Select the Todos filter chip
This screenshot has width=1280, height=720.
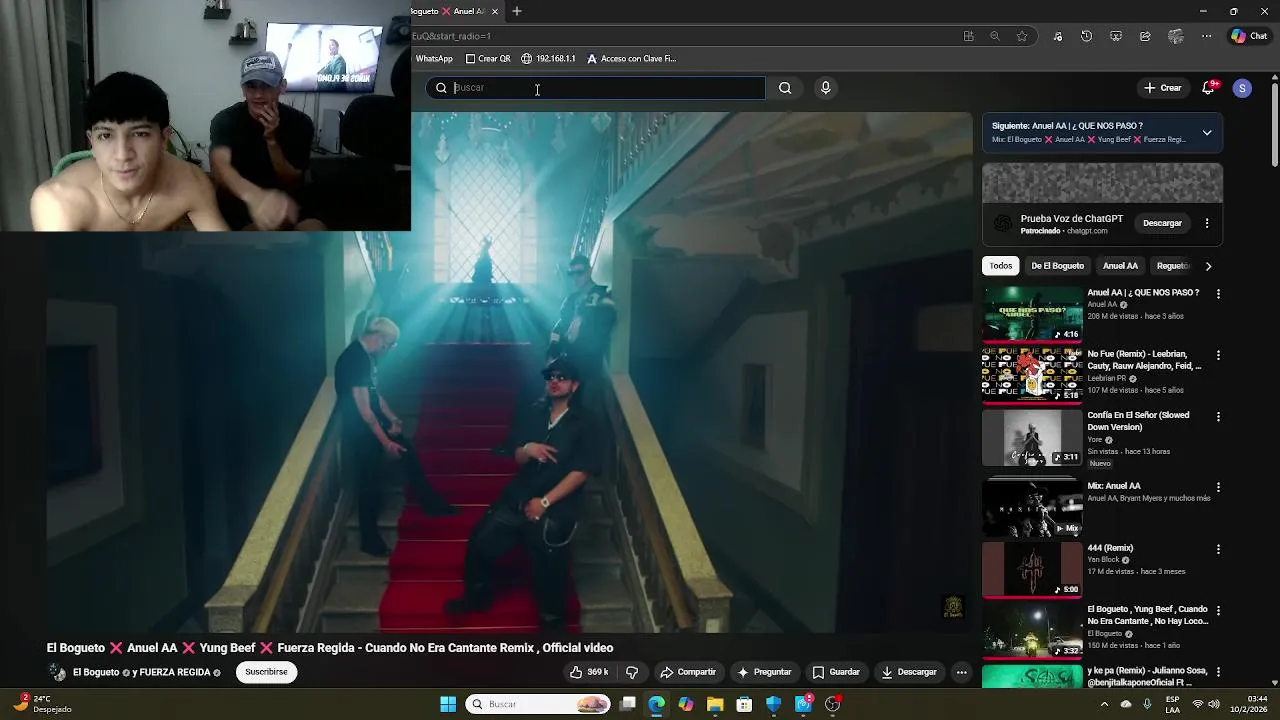click(x=1000, y=266)
